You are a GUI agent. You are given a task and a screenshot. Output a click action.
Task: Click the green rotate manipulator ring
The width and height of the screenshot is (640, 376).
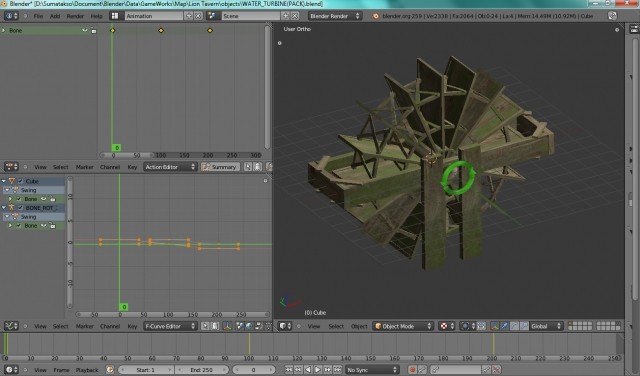coord(459,178)
